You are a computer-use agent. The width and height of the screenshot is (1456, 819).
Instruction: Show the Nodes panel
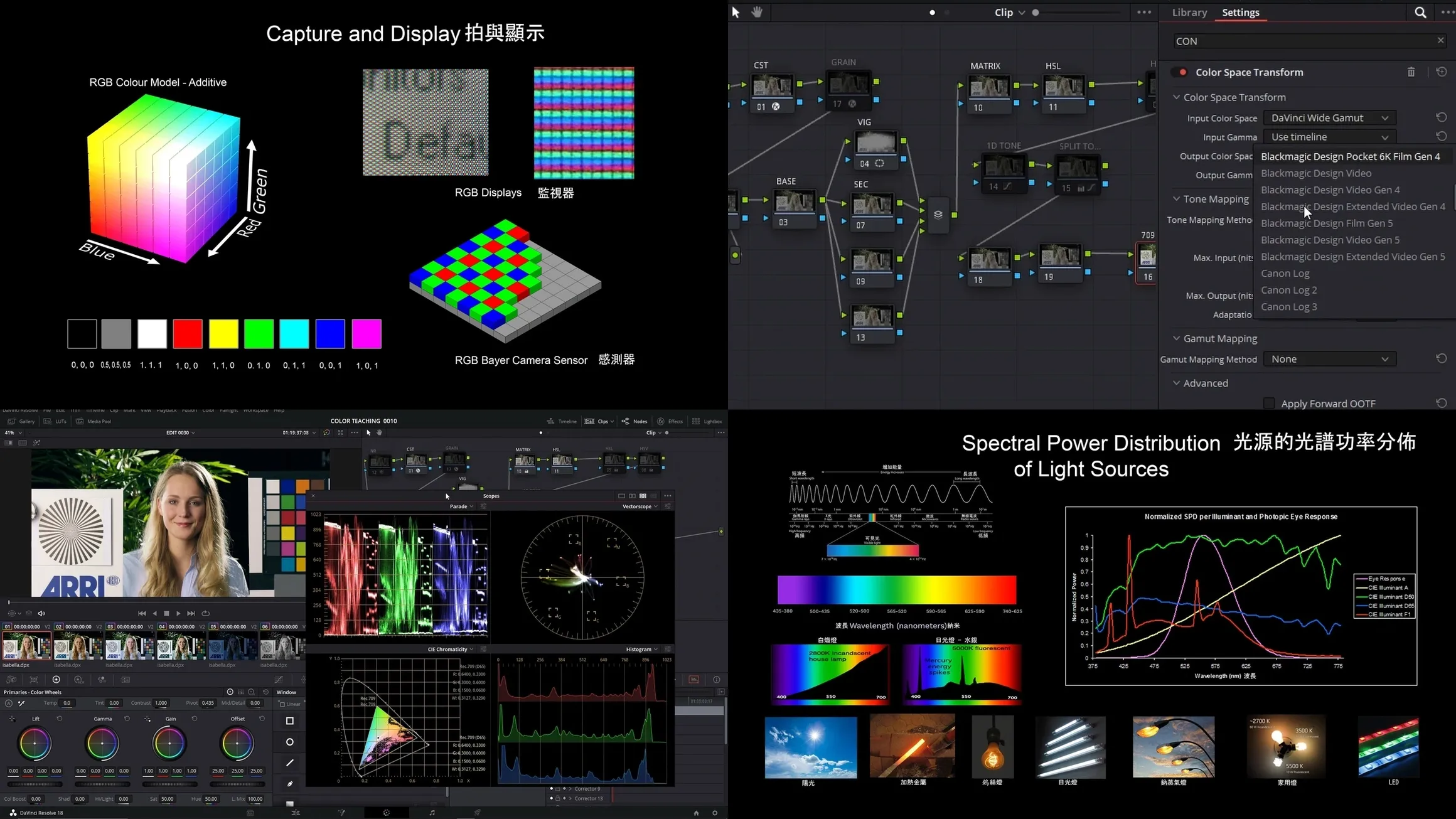(634, 421)
